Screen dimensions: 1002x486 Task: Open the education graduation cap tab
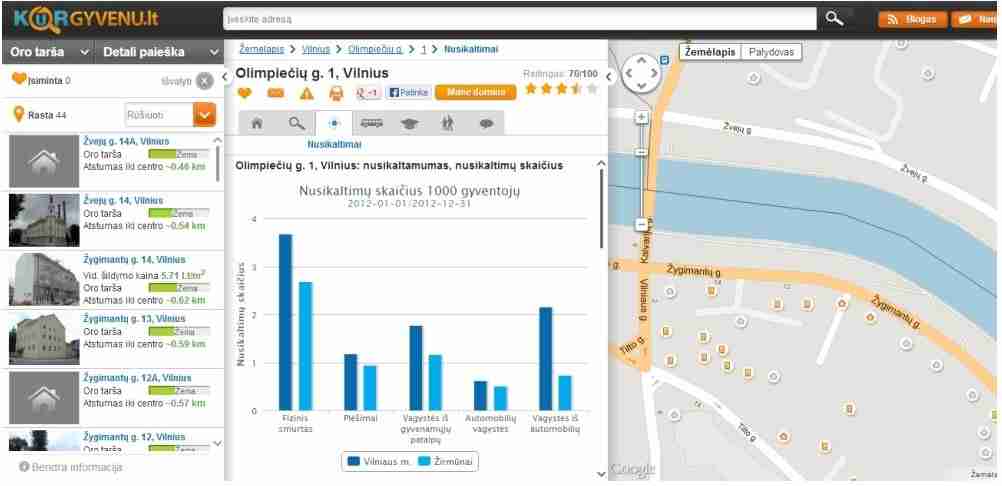[409, 124]
